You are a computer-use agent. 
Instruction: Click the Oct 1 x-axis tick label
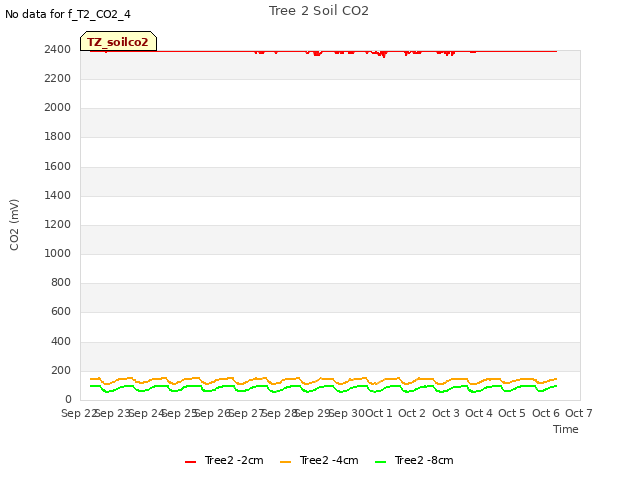[x=379, y=413]
